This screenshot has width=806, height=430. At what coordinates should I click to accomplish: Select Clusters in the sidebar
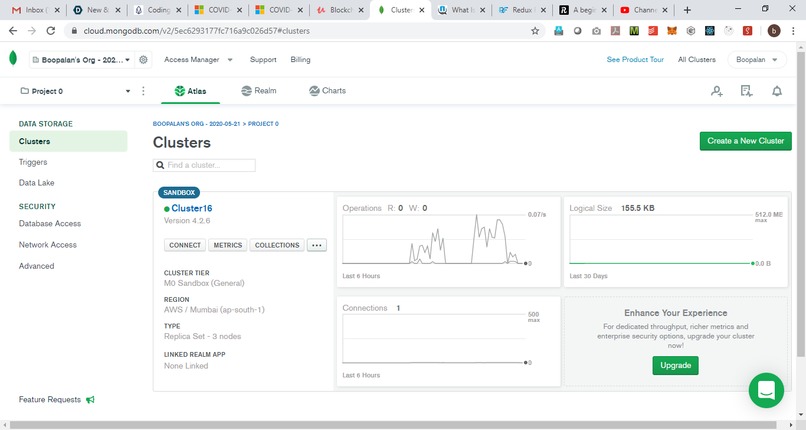point(68,141)
